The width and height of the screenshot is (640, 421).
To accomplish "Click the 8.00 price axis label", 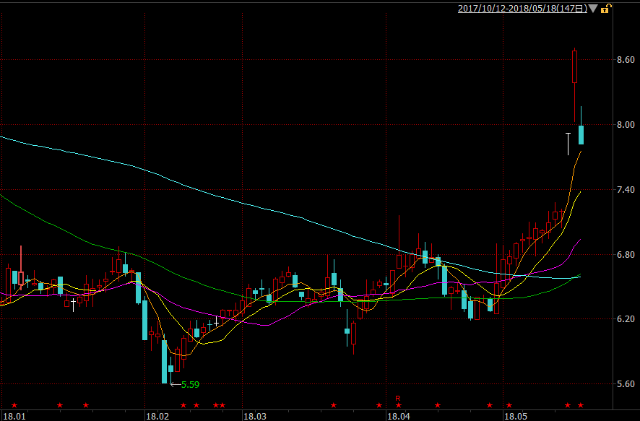I will (625, 125).
